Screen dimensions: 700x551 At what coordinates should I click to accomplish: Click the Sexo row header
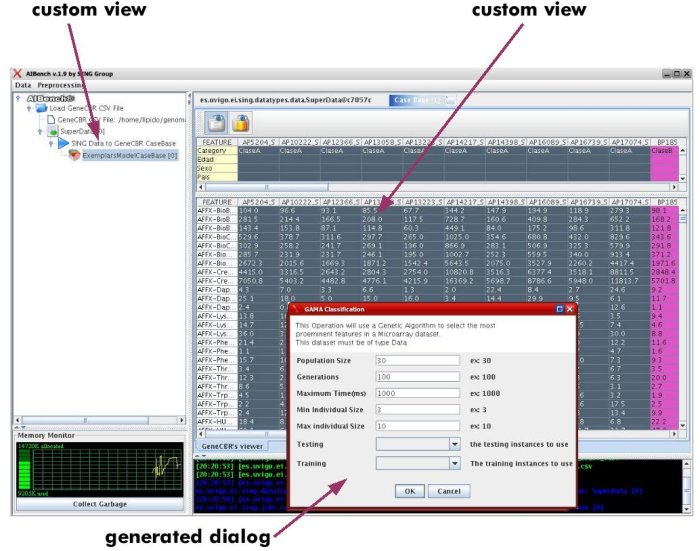point(217,168)
